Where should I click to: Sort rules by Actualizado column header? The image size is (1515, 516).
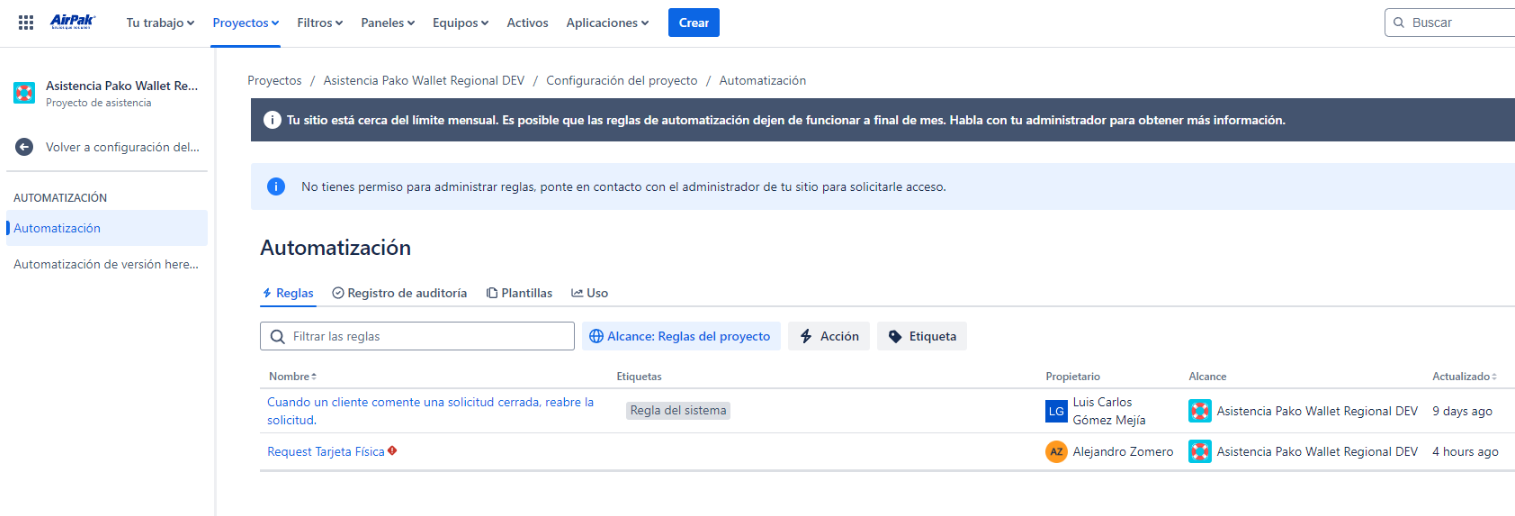(x=1464, y=376)
